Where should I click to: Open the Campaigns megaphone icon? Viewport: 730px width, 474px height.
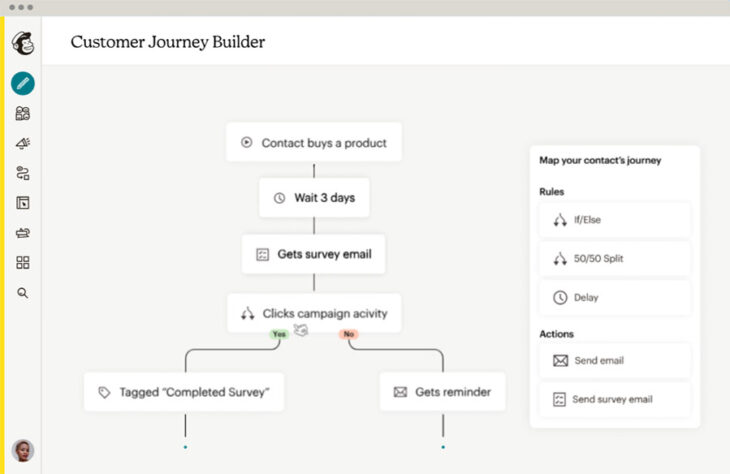pyautogui.click(x=22, y=143)
